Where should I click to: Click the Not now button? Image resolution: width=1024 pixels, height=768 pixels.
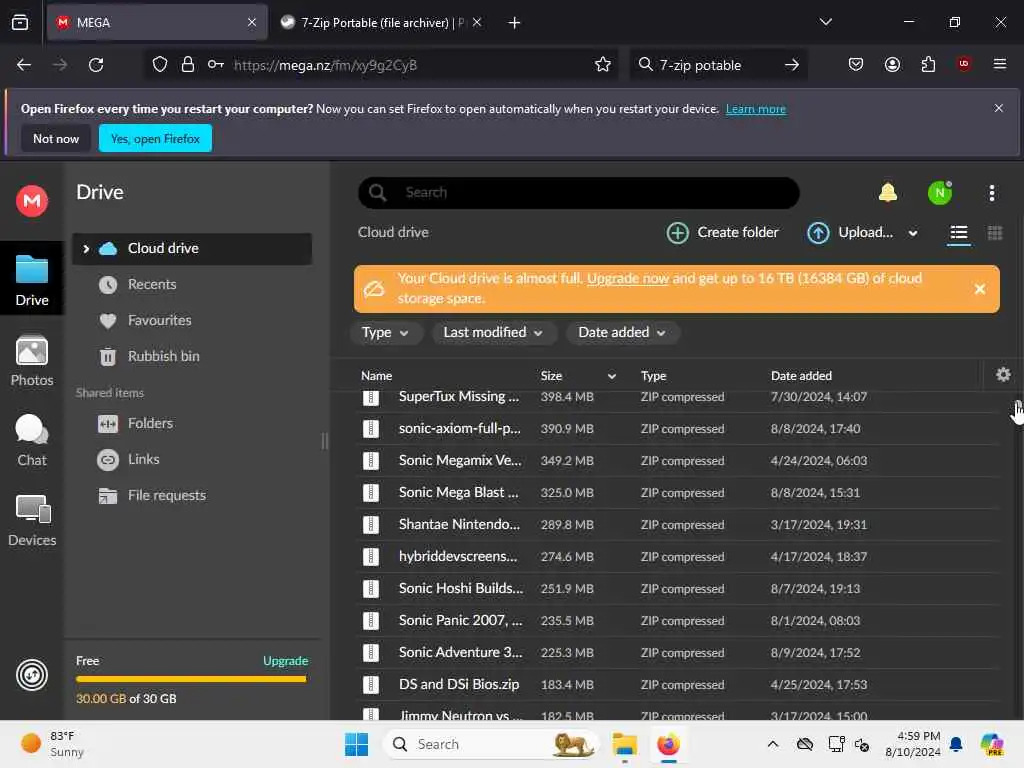tap(56, 138)
